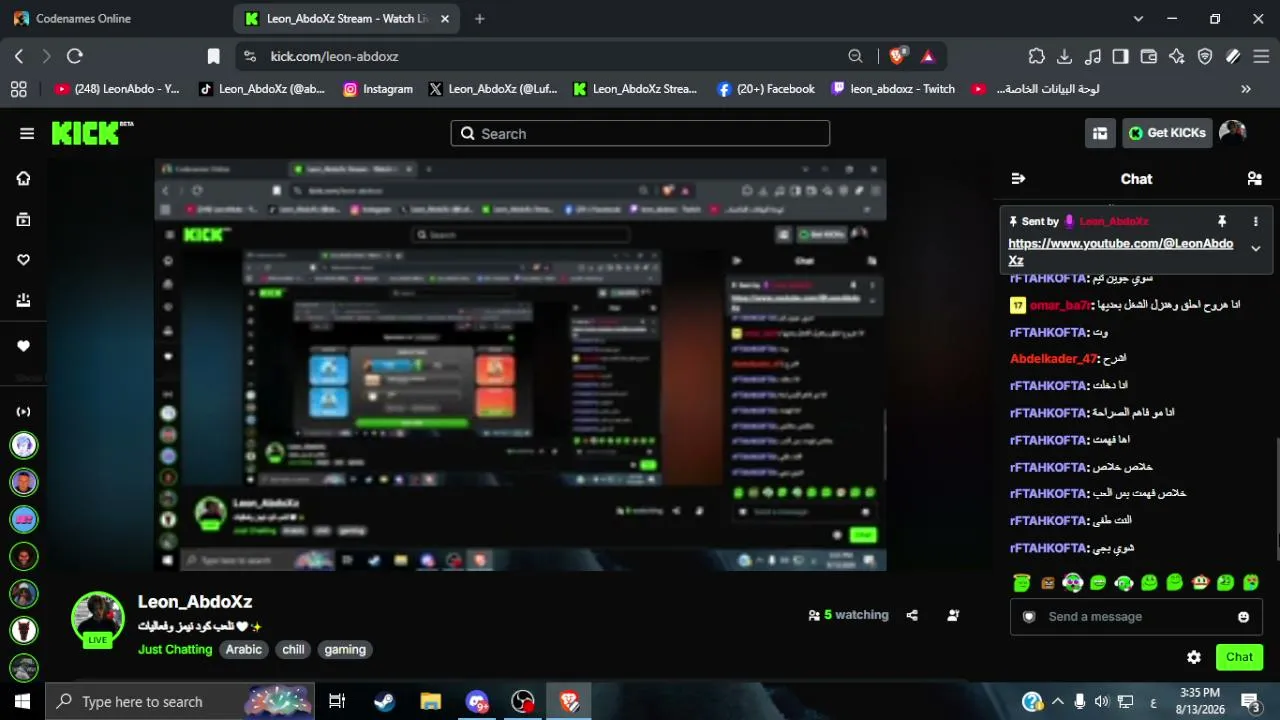This screenshot has height=720, width=1280.
Task: Send message with green Chat button
Action: [x=1239, y=657]
